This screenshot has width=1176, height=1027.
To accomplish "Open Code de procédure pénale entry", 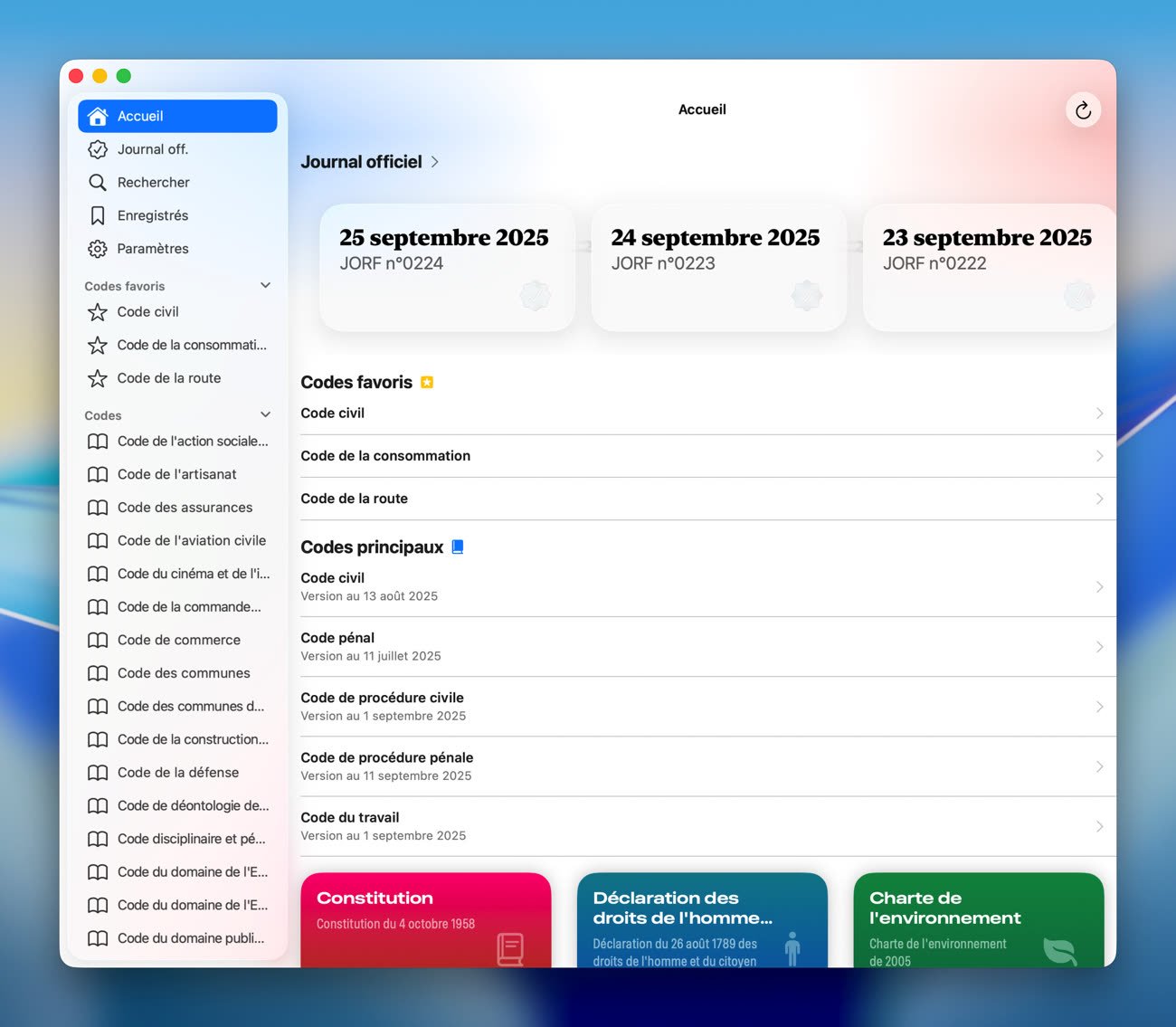I will (707, 766).
